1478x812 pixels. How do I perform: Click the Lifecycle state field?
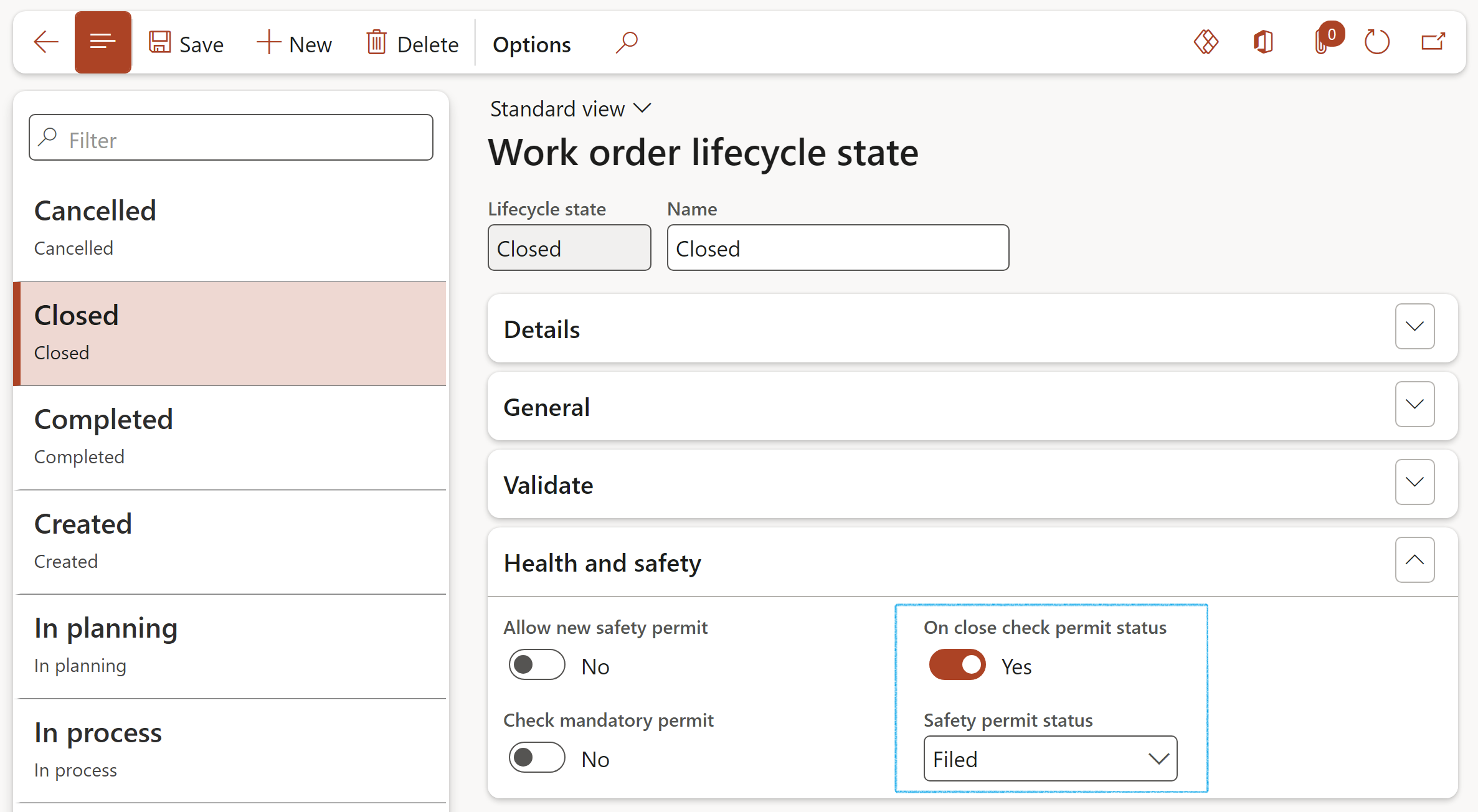pyautogui.click(x=569, y=248)
